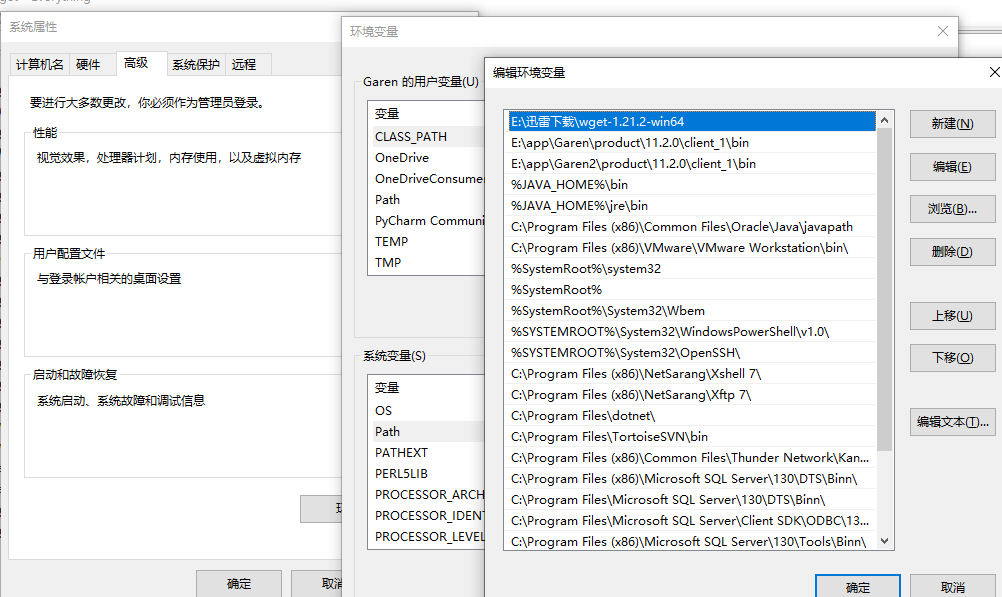Select %SystemRoot%\System32\Wbem entry
The height and width of the screenshot is (597, 1002).
(691, 311)
